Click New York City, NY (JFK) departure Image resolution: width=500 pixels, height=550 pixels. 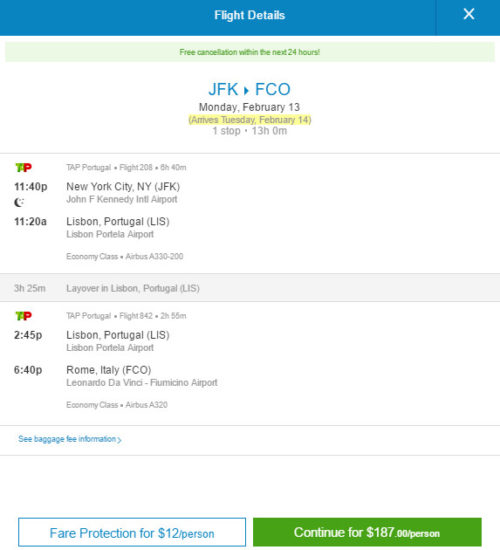pyautogui.click(x=123, y=187)
